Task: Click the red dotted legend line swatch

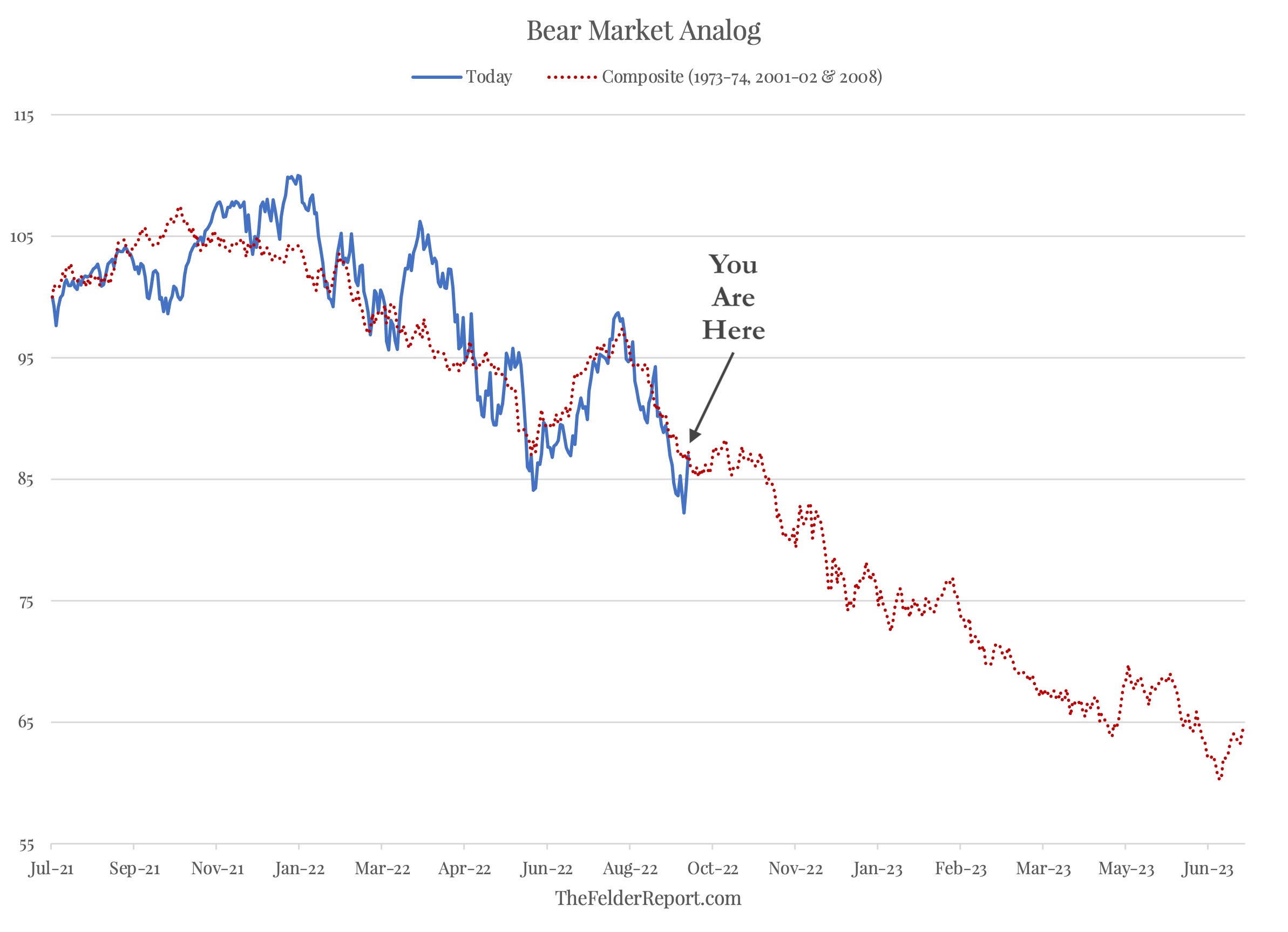Action: pos(572,77)
